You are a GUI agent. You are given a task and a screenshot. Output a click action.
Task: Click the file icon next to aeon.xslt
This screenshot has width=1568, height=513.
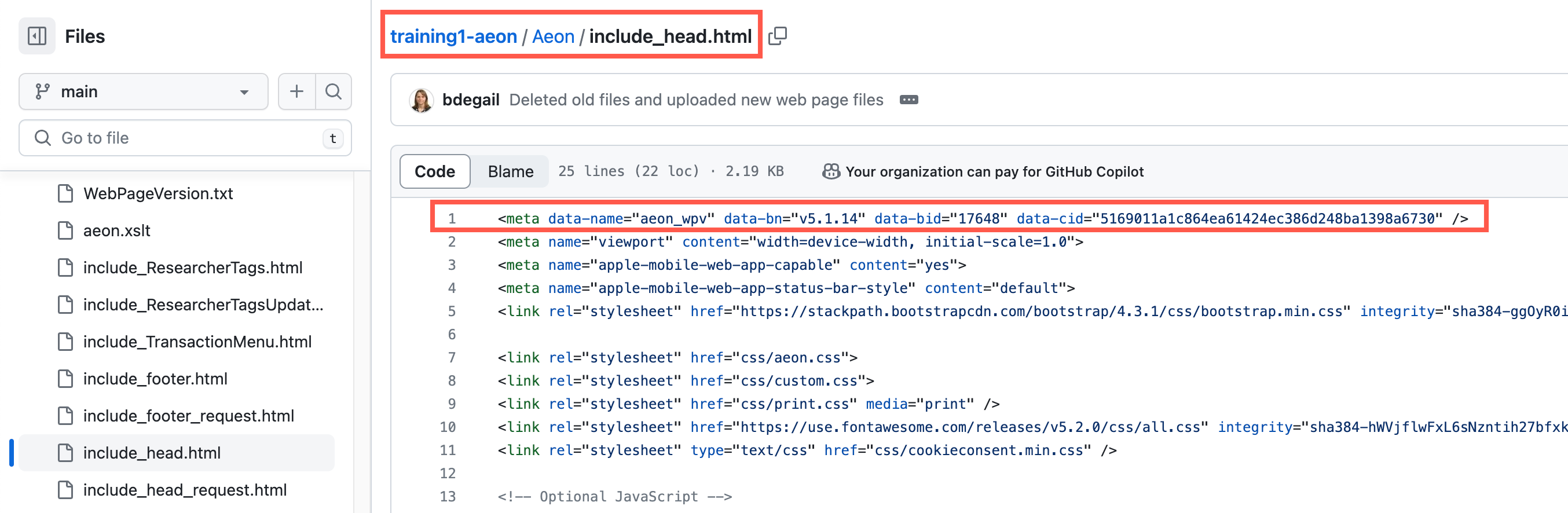click(x=65, y=230)
